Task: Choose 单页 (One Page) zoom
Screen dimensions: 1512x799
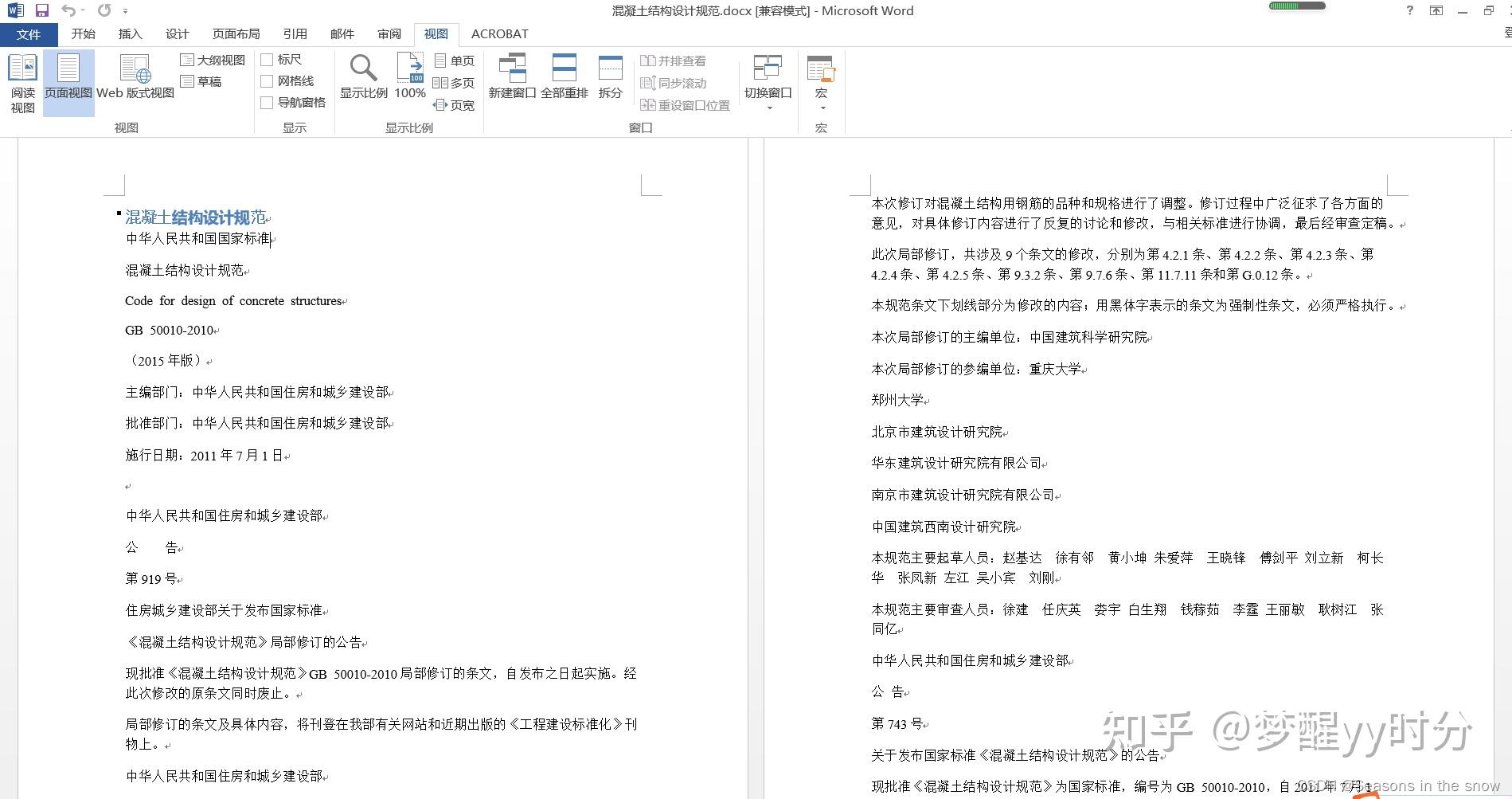Action: 454,61
